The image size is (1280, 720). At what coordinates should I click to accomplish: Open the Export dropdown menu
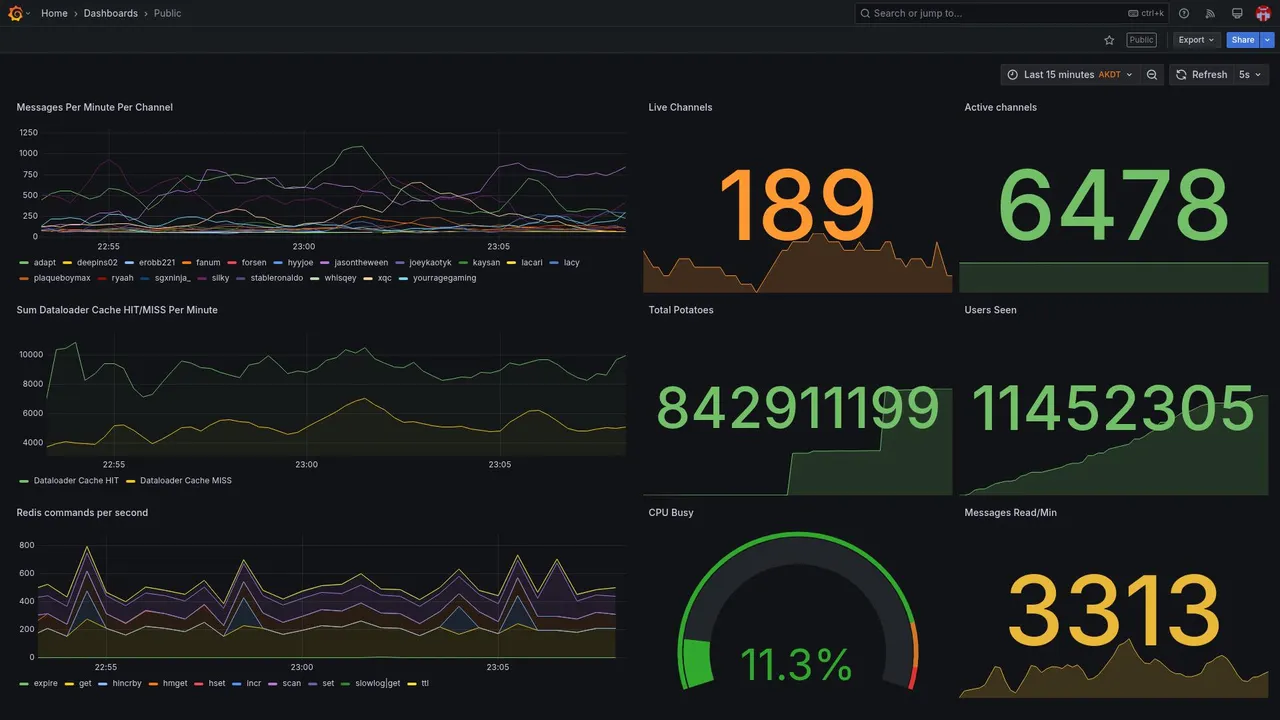click(1196, 40)
